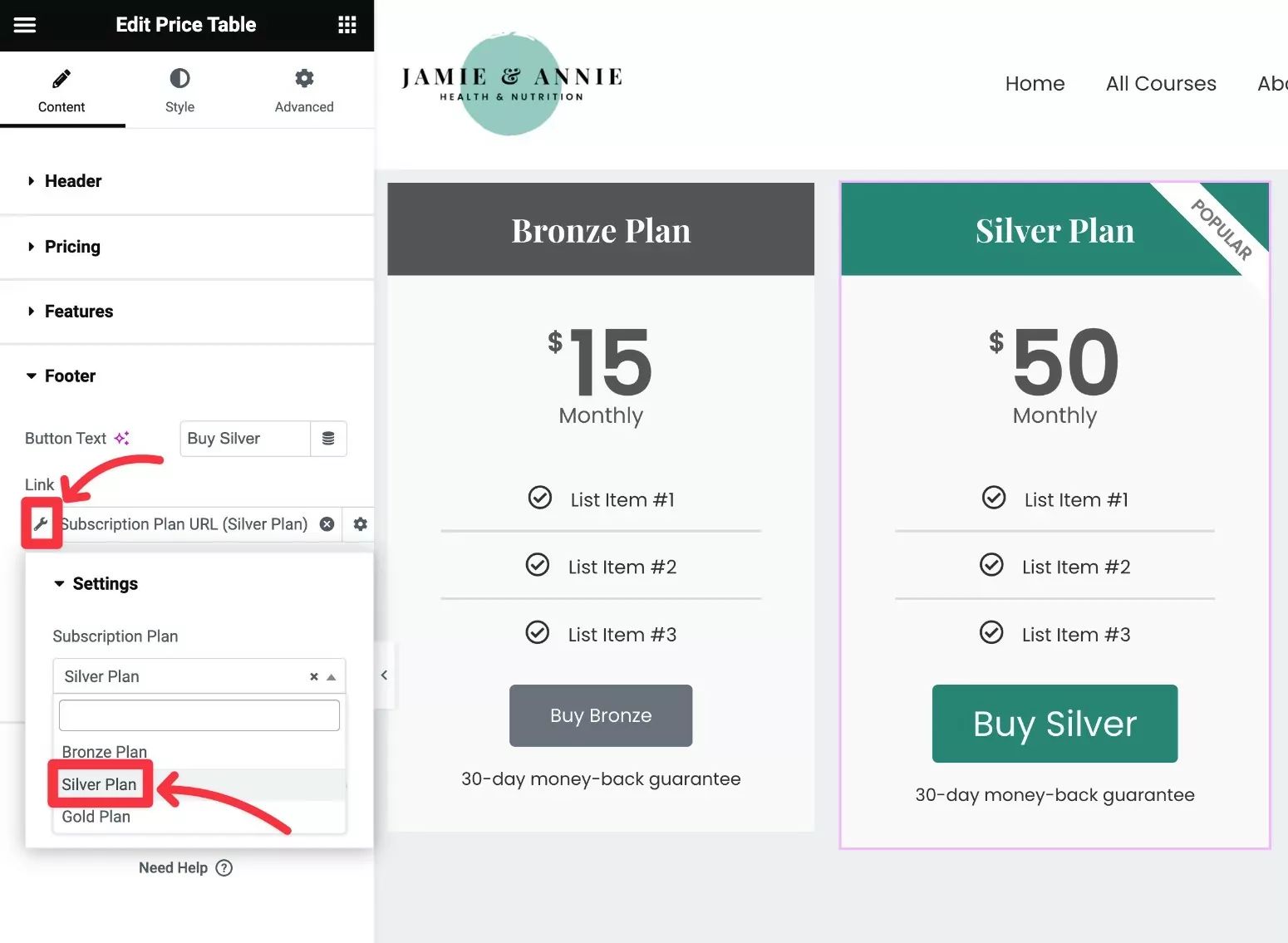Image resolution: width=1288 pixels, height=943 pixels.
Task: Click the wrench icon beside the Link field
Action: [x=41, y=524]
